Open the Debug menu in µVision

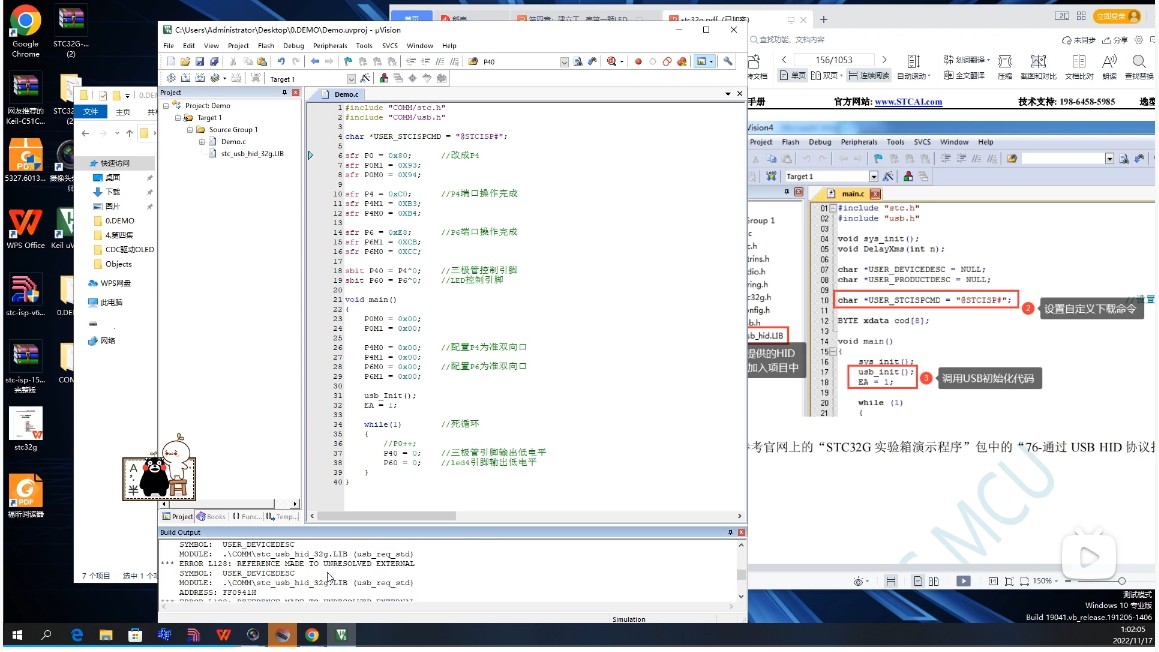click(293, 46)
